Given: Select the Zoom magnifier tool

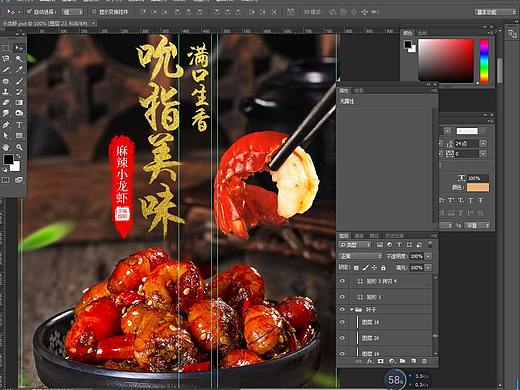Looking at the screenshot, I should click(x=19, y=147).
